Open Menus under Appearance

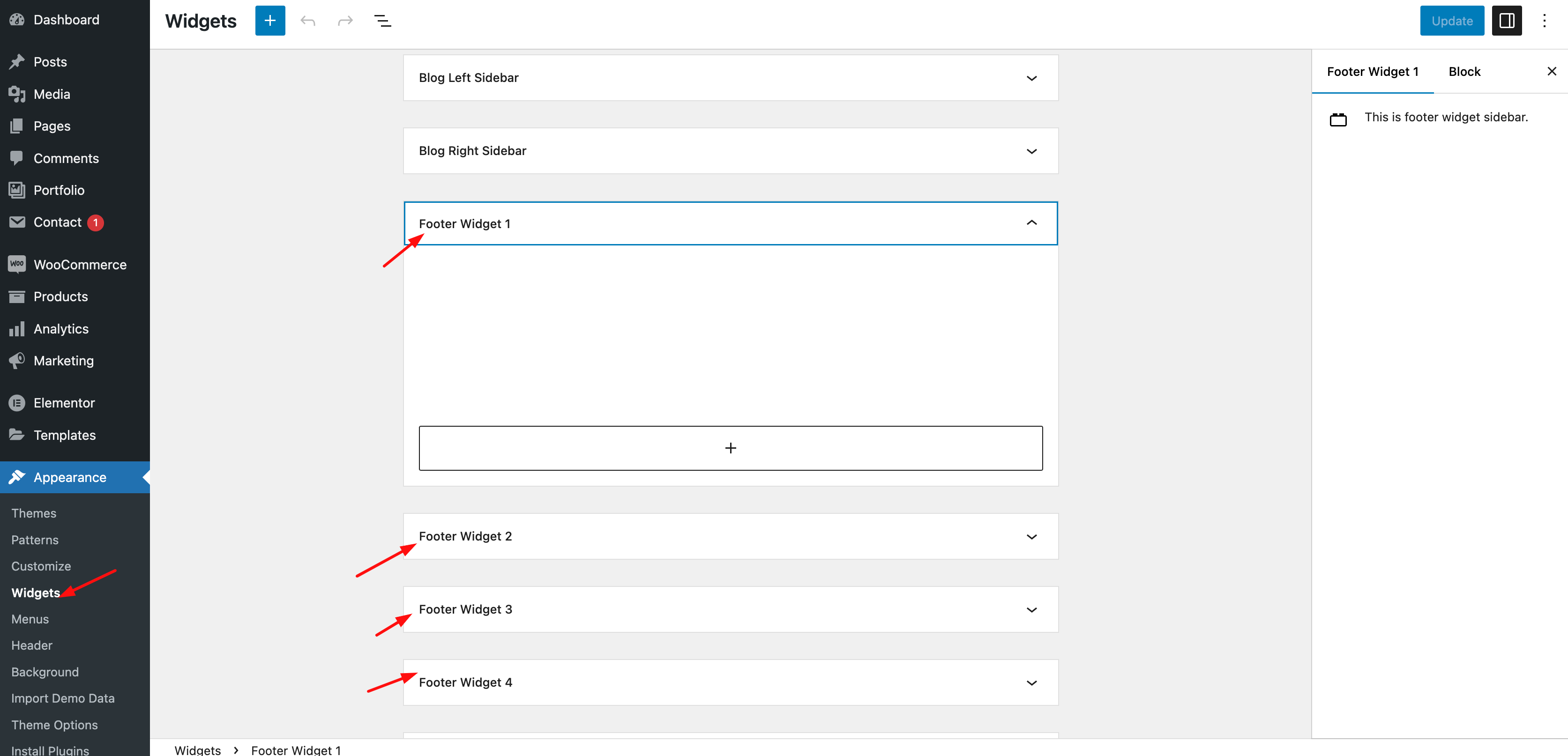pyautogui.click(x=30, y=619)
